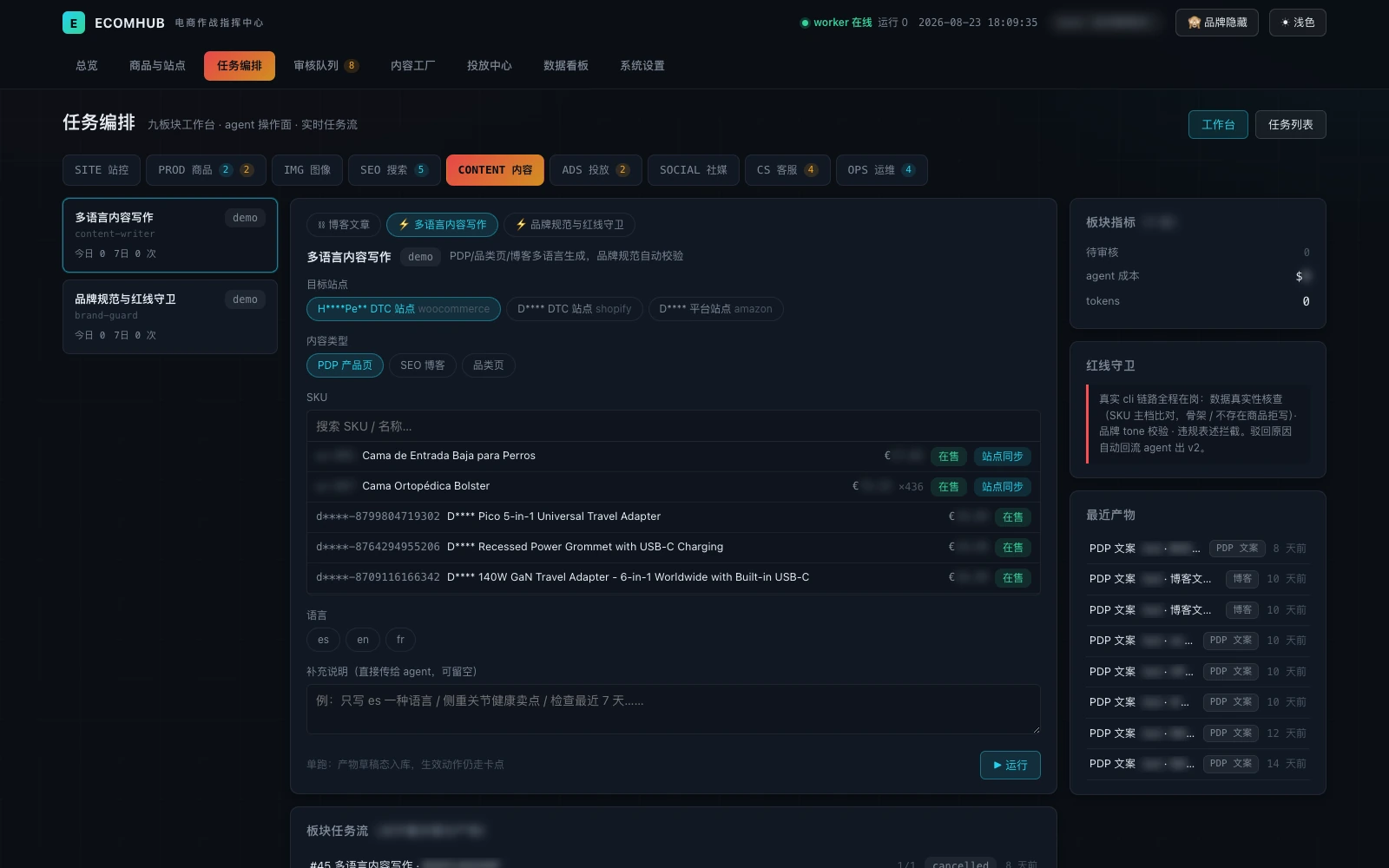Open the 总览 overview nav item
Screen dimensions: 1389x868
point(87,66)
